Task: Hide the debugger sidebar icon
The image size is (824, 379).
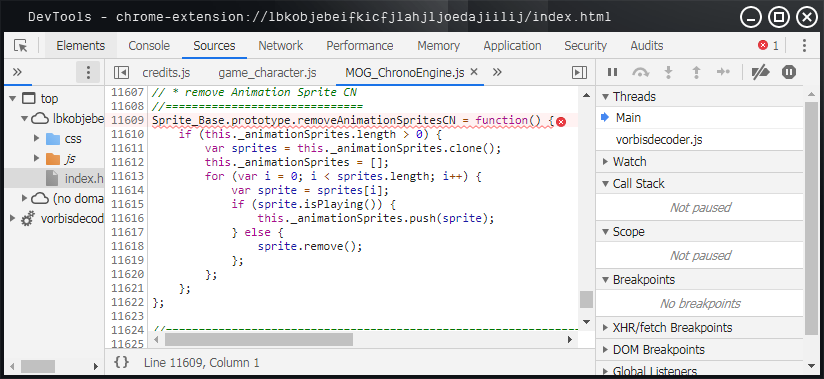Action: 579,73
